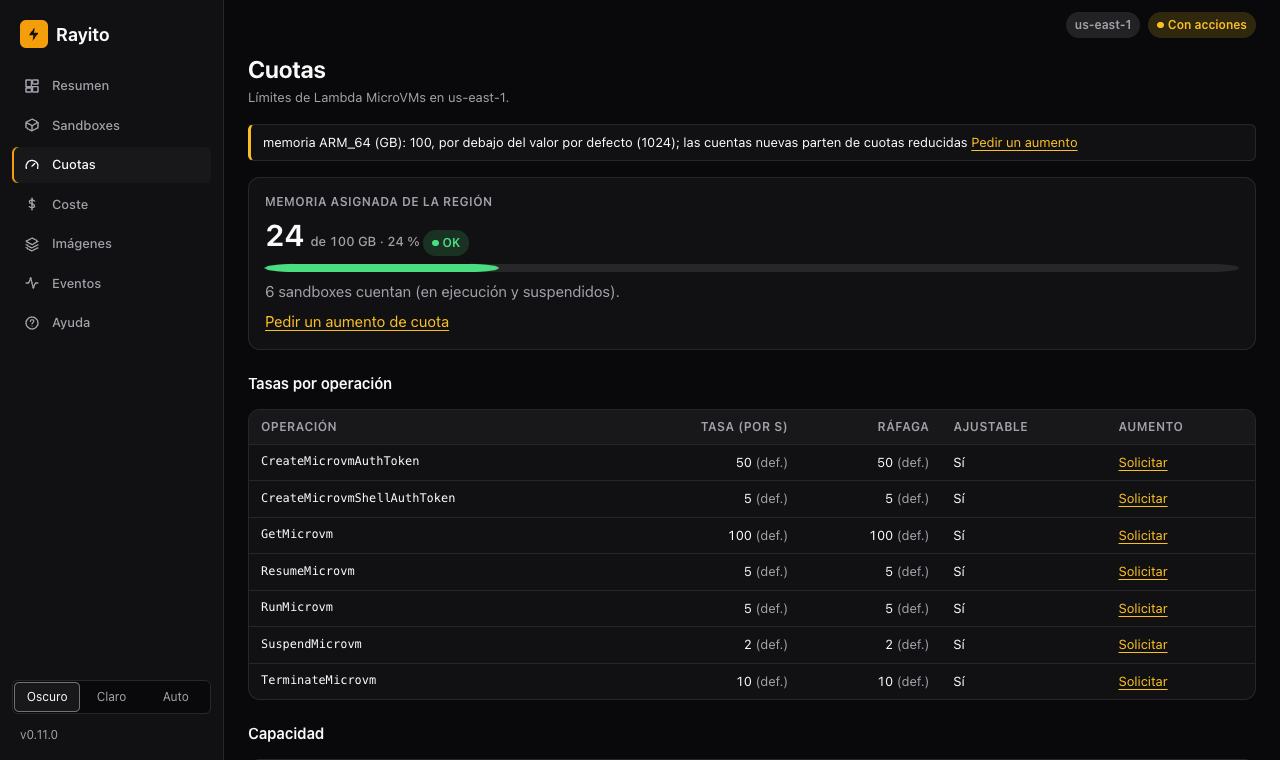The image size is (1280, 760).
Task: Click Solicitar in the RunMicrovm row
Action: (x=1143, y=609)
